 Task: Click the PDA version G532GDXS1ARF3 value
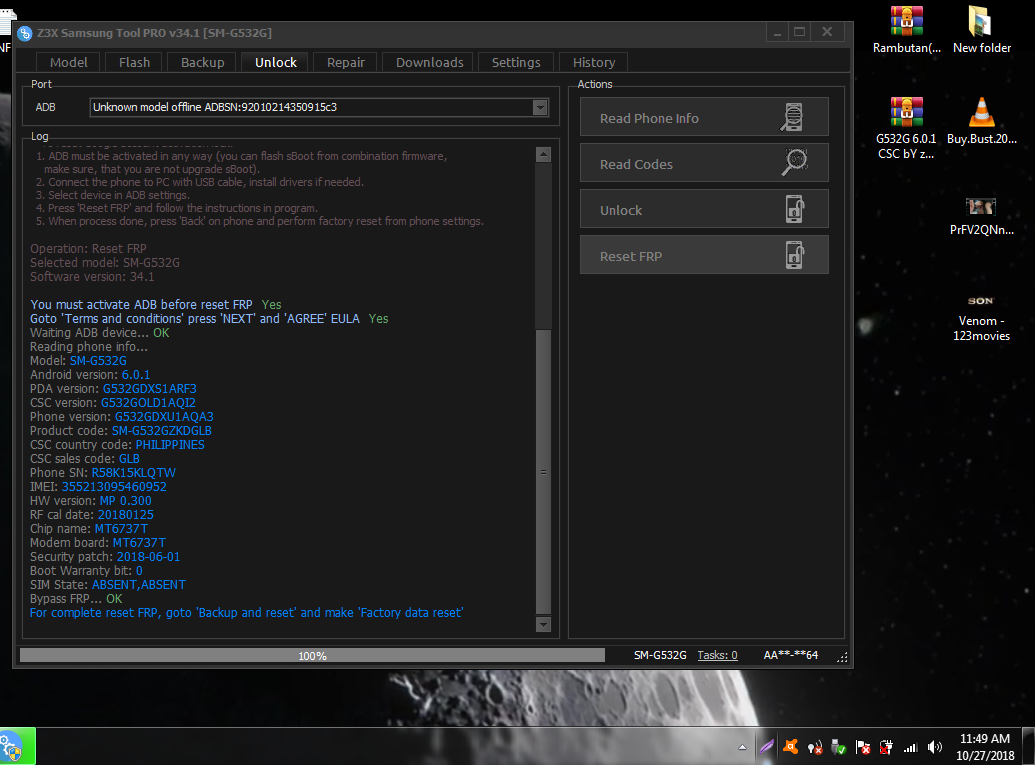click(150, 389)
